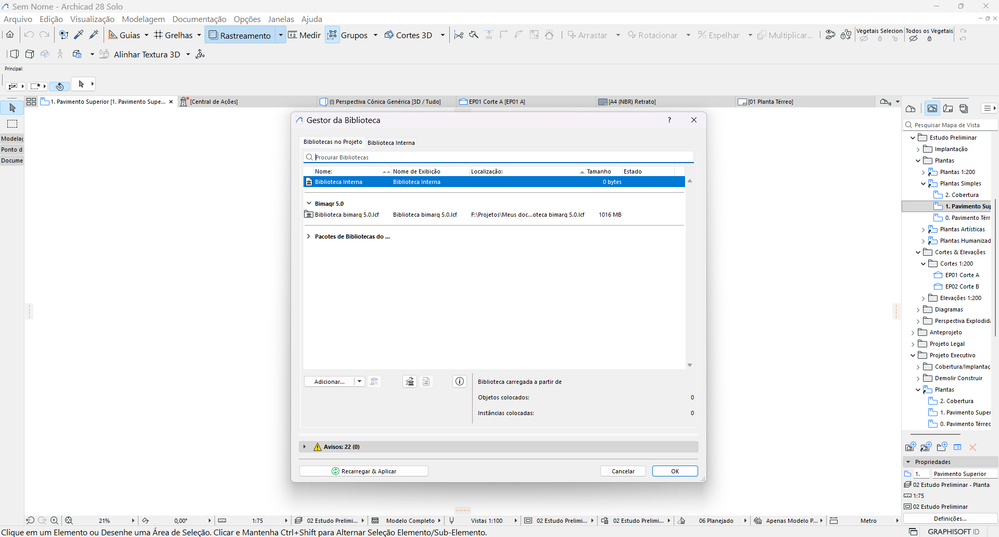The height and width of the screenshot is (537, 999).
Task: Click the Undo arrow icon
Action: [29, 35]
